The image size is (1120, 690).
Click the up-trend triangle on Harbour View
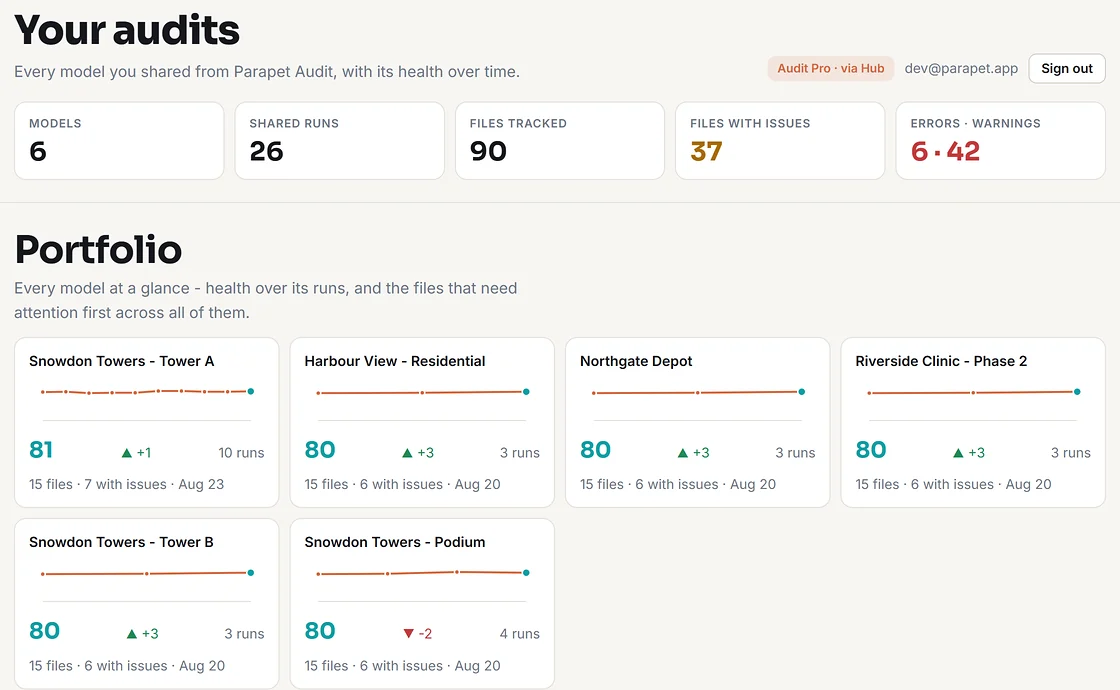(407, 453)
